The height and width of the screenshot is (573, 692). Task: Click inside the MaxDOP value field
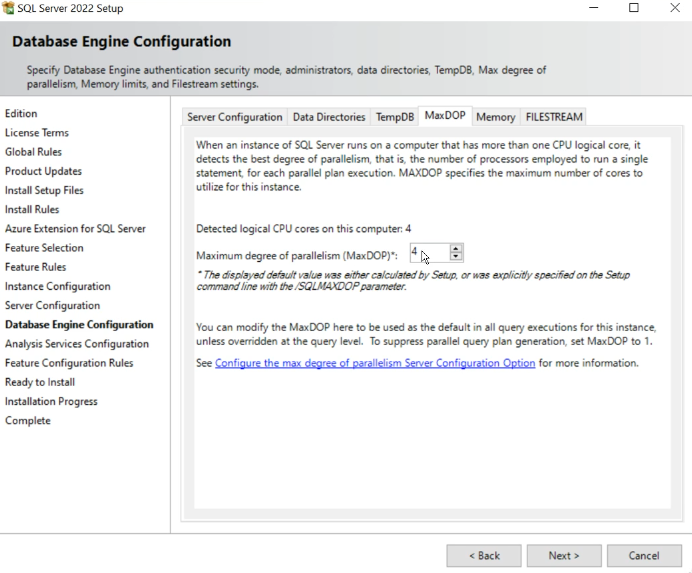[430, 253]
